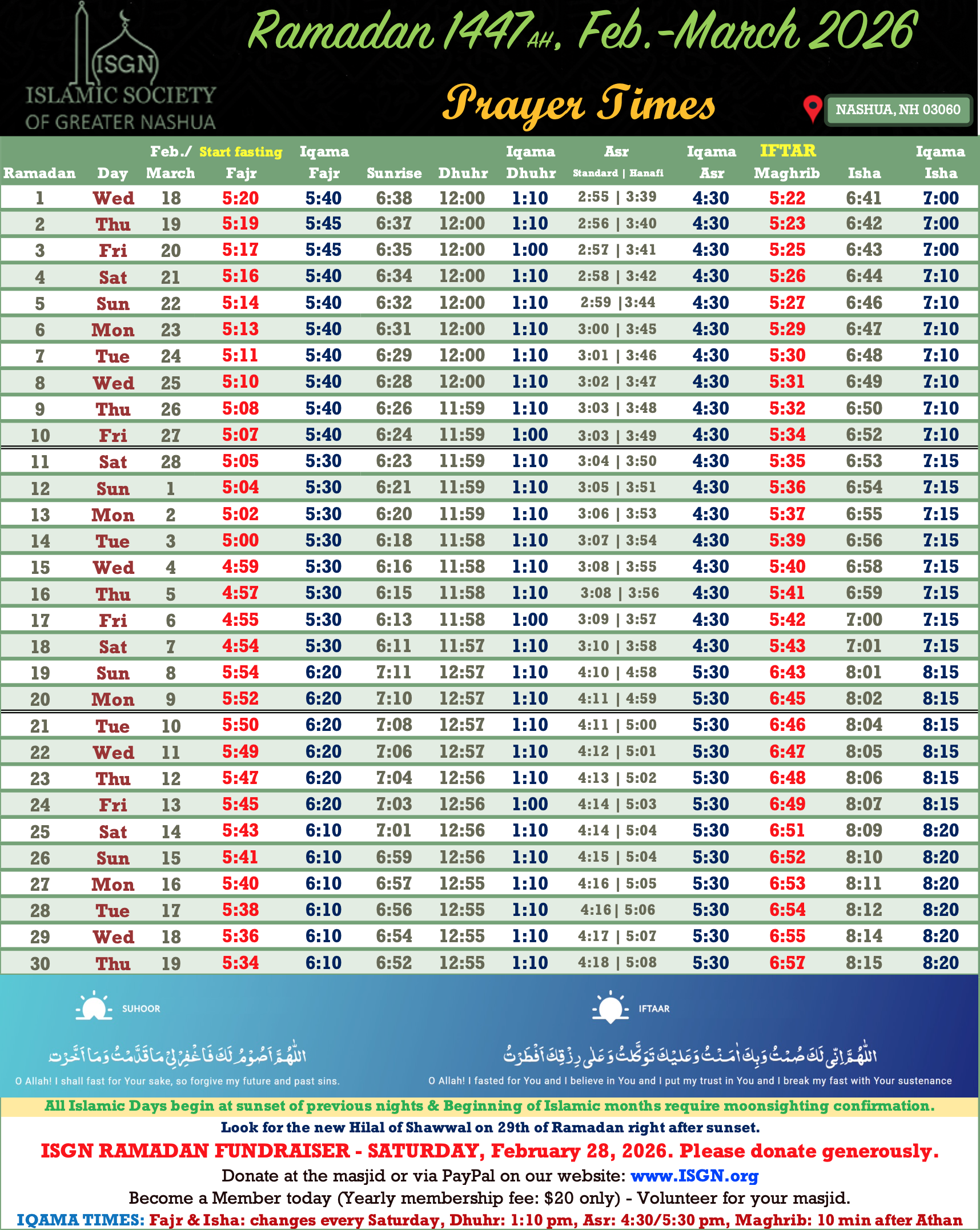The height and width of the screenshot is (1230, 980).
Task: Click the IQAMA TIMES label at bottom
Action: point(81,1220)
